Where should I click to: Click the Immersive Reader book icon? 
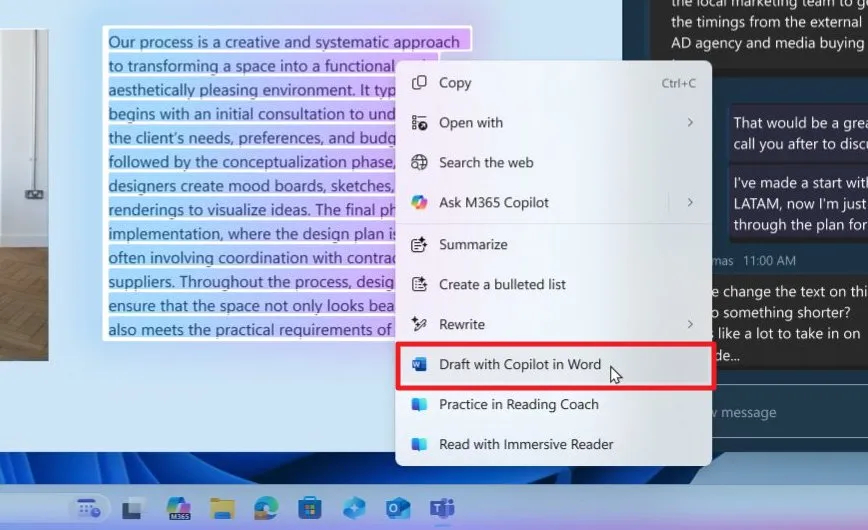[419, 445]
